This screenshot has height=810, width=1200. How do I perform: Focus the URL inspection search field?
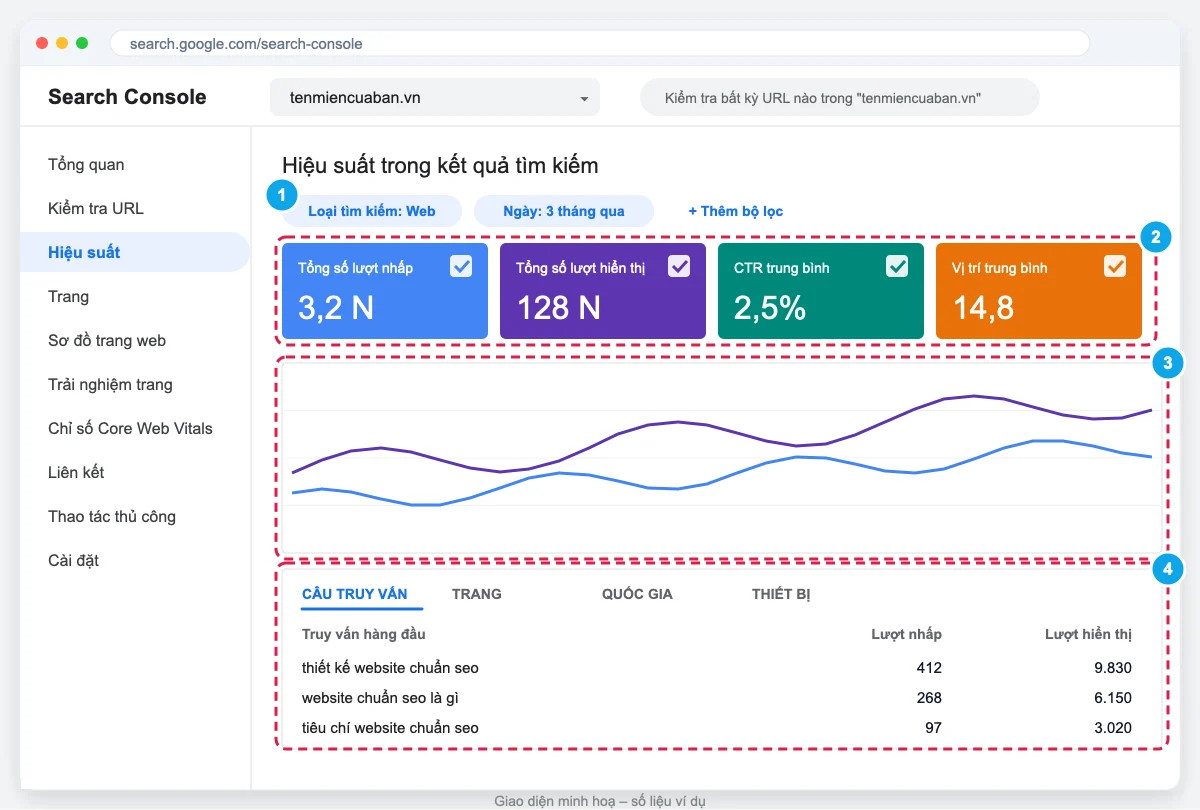point(840,98)
